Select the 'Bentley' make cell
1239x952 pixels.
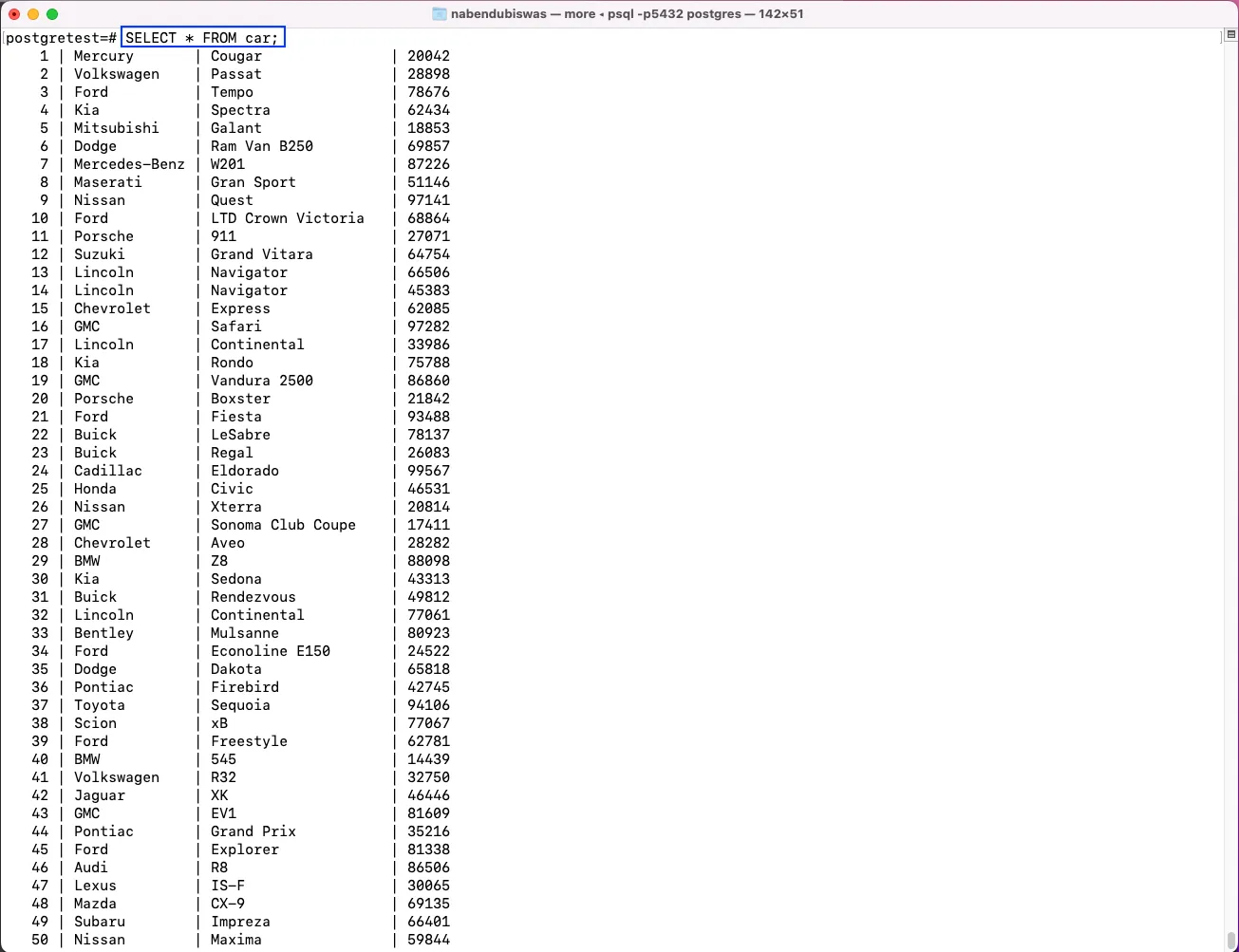point(103,633)
